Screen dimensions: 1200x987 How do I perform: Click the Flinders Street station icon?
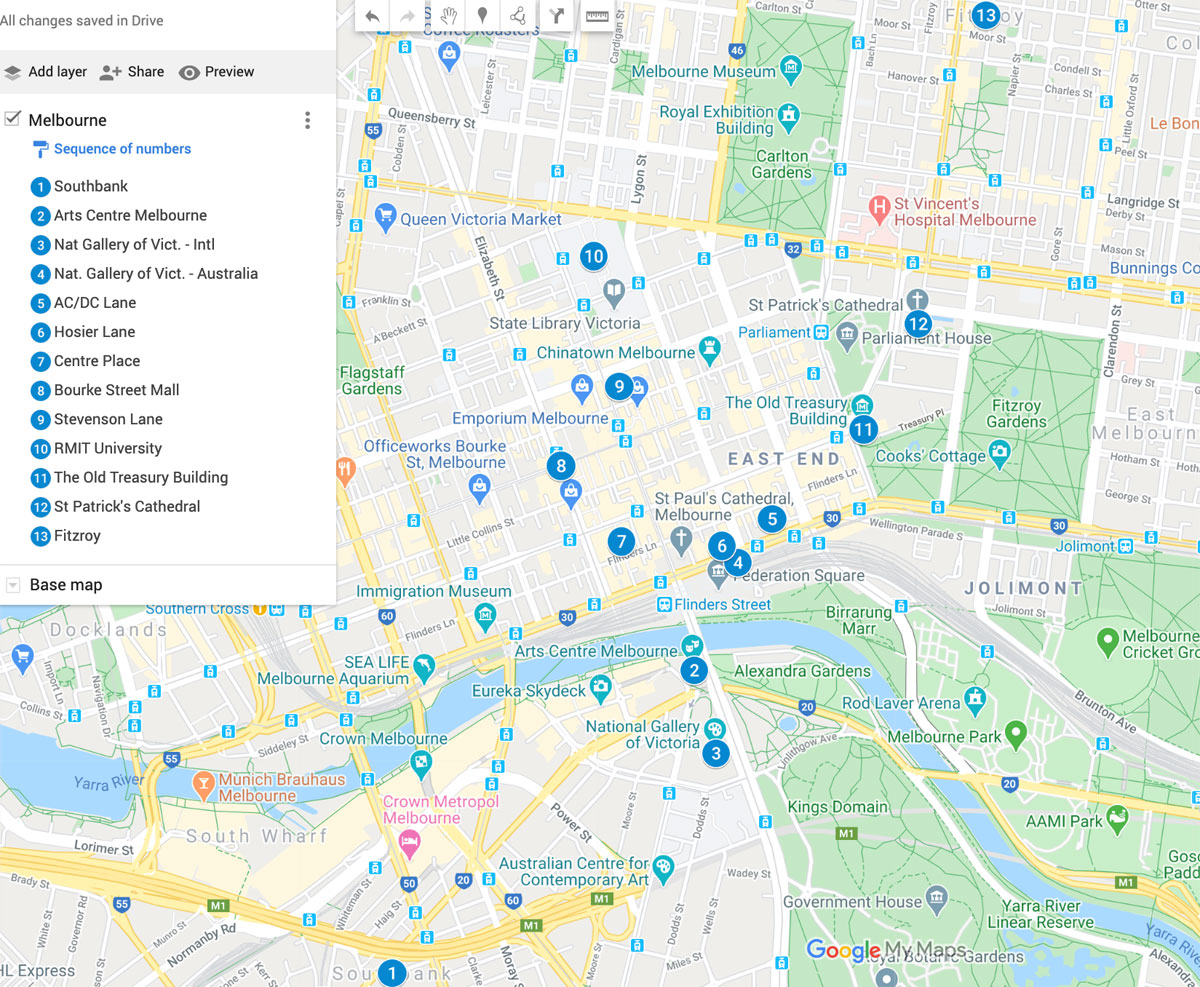click(x=664, y=604)
